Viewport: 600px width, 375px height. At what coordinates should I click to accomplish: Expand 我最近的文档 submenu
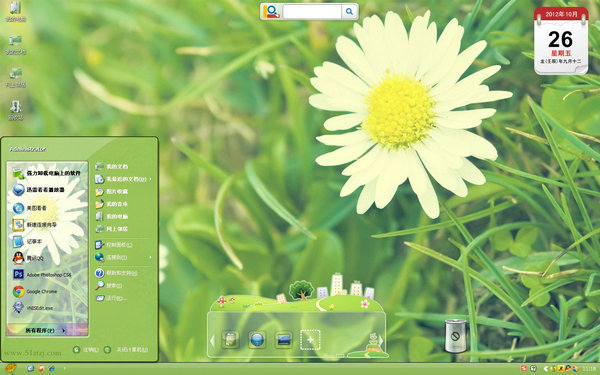point(123,179)
